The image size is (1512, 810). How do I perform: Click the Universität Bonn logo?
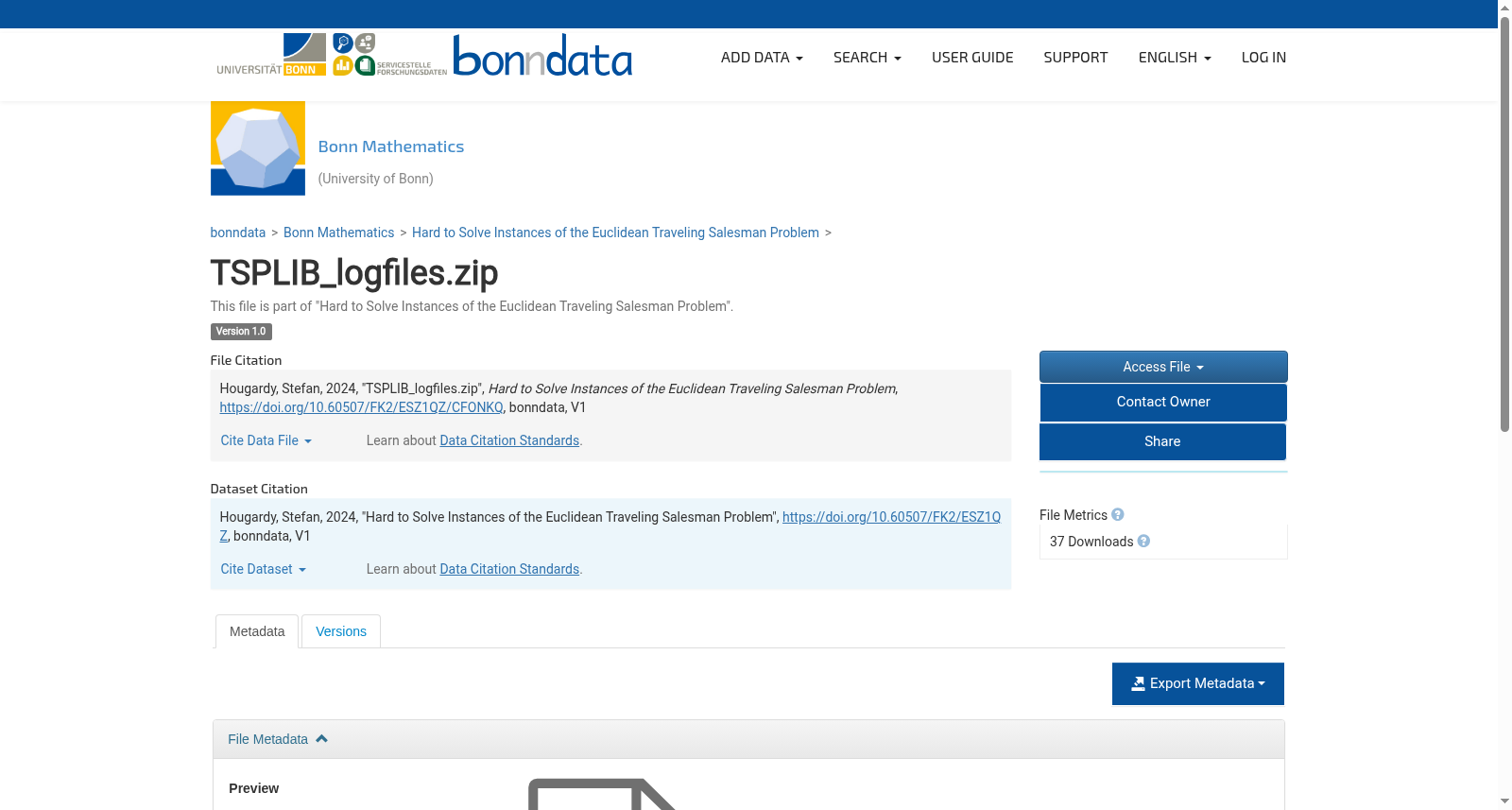click(x=271, y=55)
